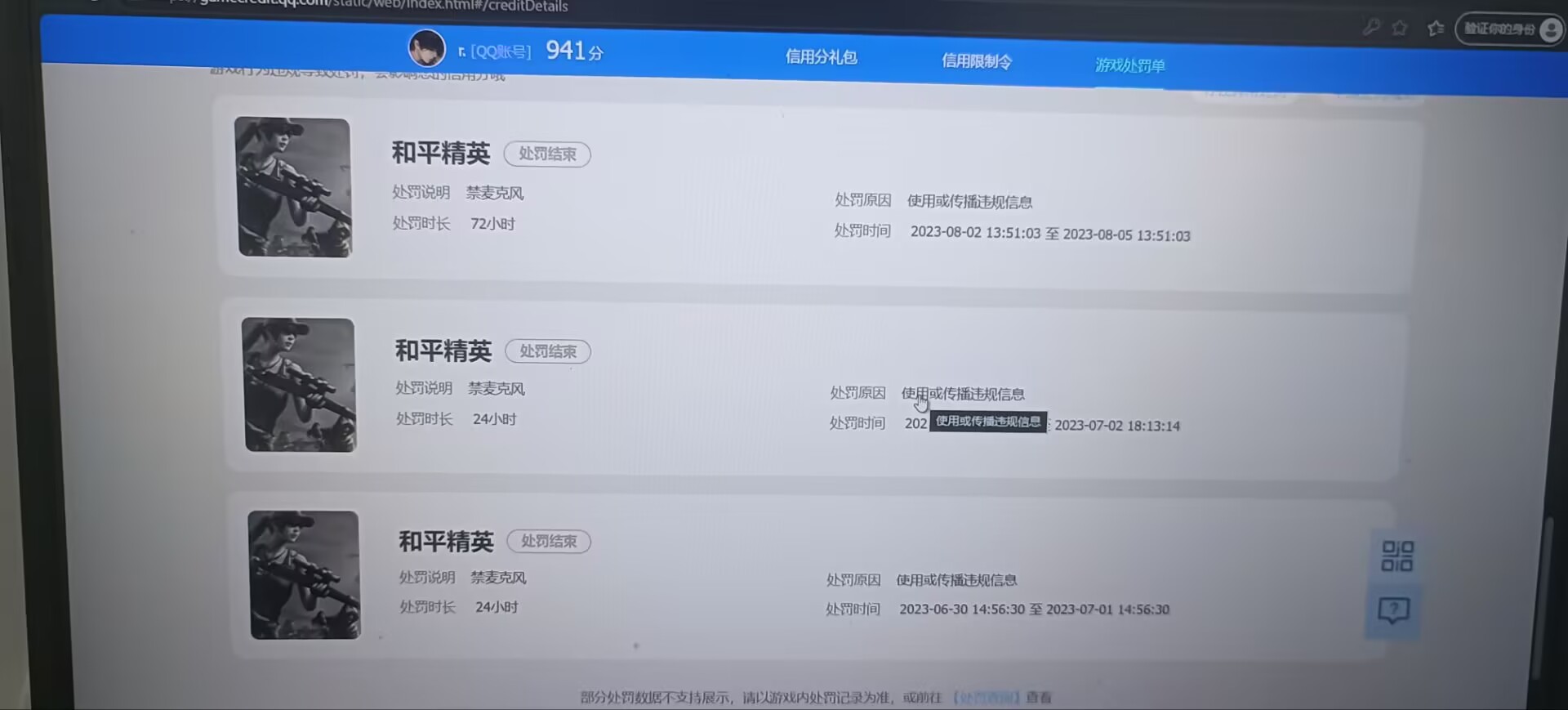Viewport: 1568px width, 710px height.
Task: Click 处罚结束 badge on 2023-06-30 record
Action: pos(549,541)
